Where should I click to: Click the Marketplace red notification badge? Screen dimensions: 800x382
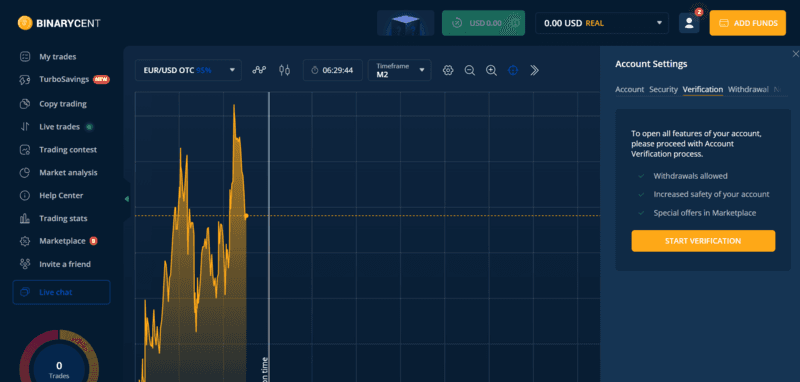coord(93,241)
